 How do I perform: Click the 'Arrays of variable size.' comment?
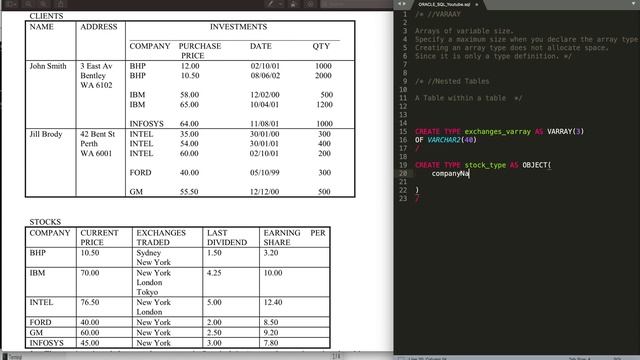pyautogui.click(x=464, y=31)
